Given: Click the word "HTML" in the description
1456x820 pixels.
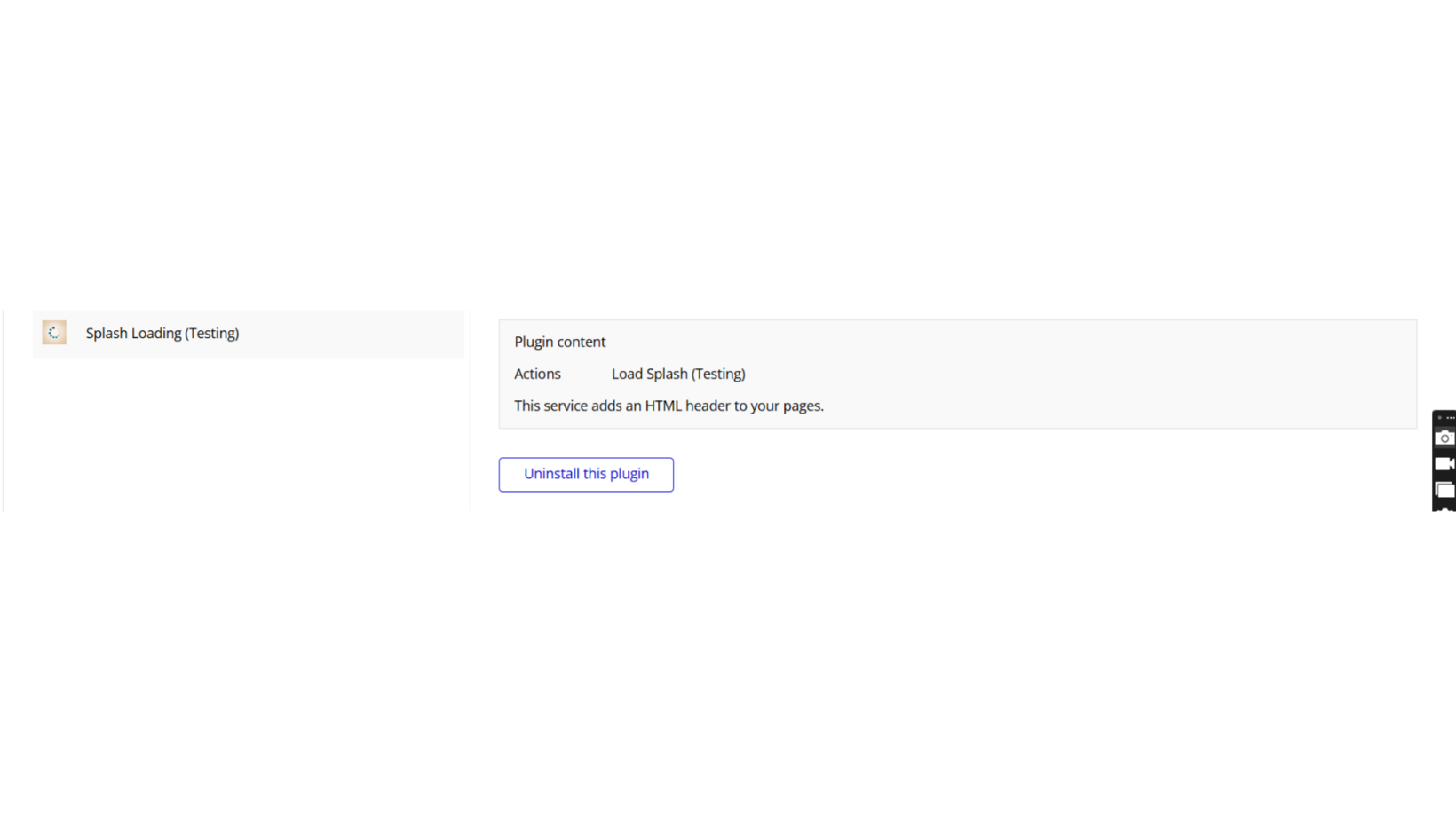Looking at the screenshot, I should (663, 406).
